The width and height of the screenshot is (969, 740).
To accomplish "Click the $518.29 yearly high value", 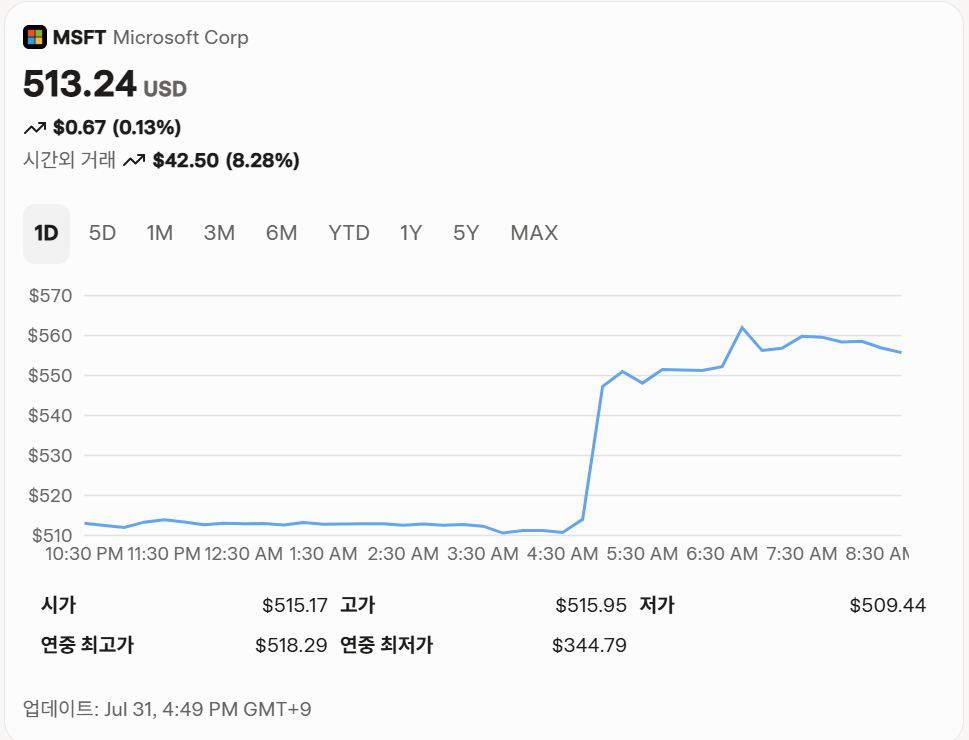I will [291, 645].
